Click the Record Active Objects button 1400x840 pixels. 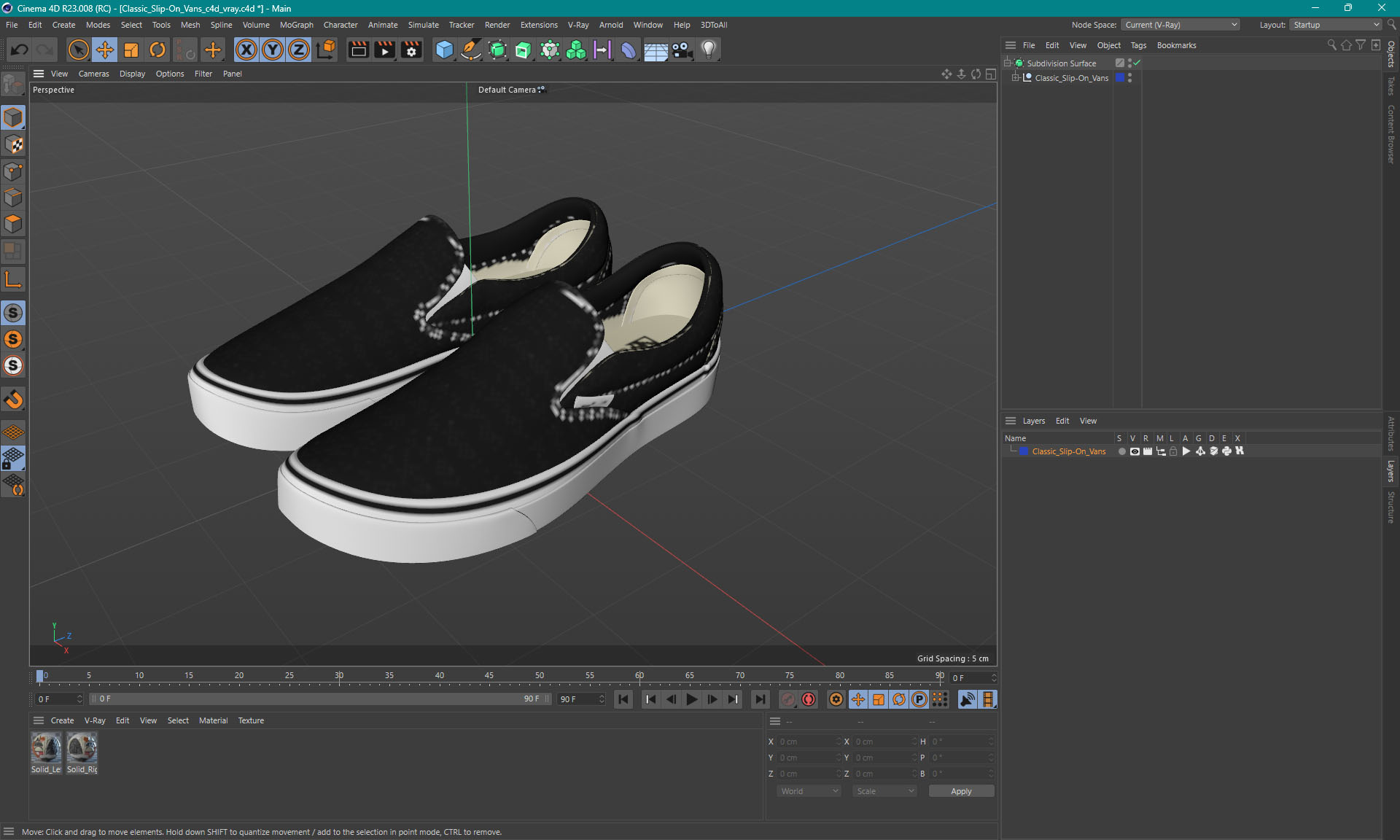(x=788, y=699)
